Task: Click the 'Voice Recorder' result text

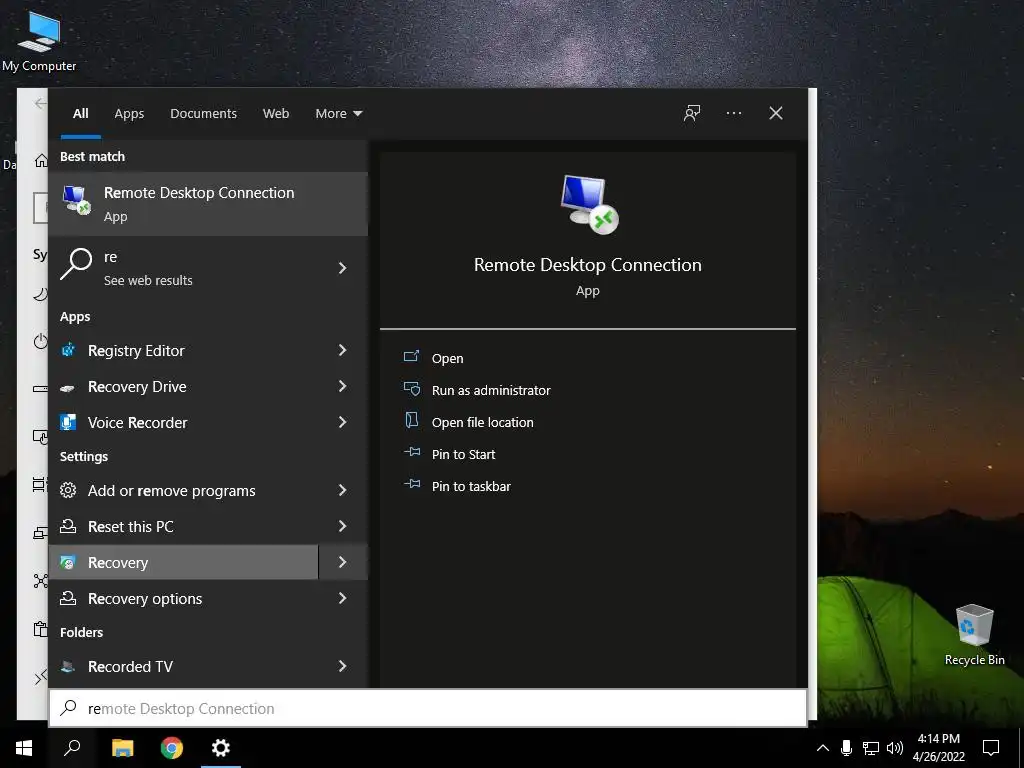Action: click(x=138, y=423)
